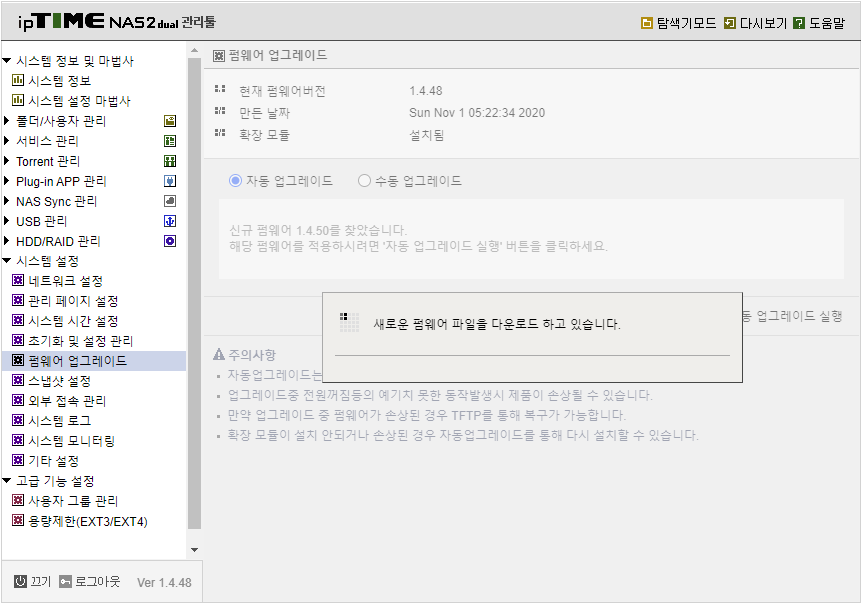The image size is (863, 605).
Task: Click the 초기화 및 설정 관리 icon
Action: tap(18, 340)
